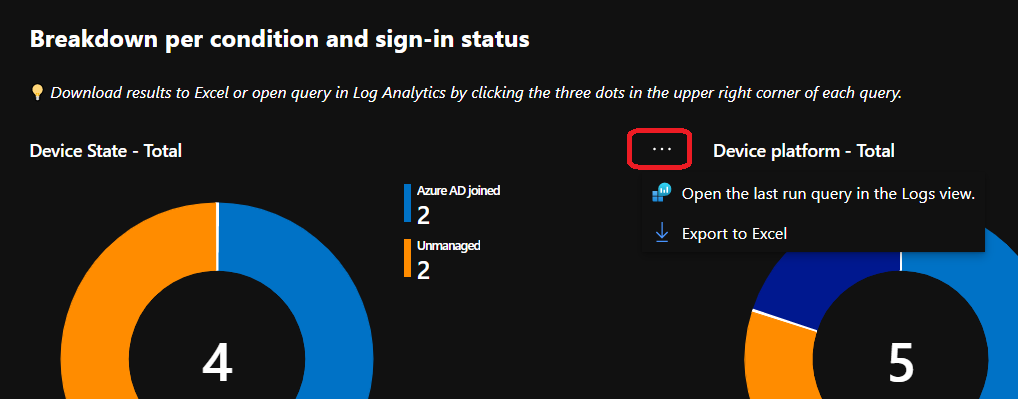Click the blue Azure AD joined legend swatch
Image resolution: width=1018 pixels, height=399 pixels.
408,203
